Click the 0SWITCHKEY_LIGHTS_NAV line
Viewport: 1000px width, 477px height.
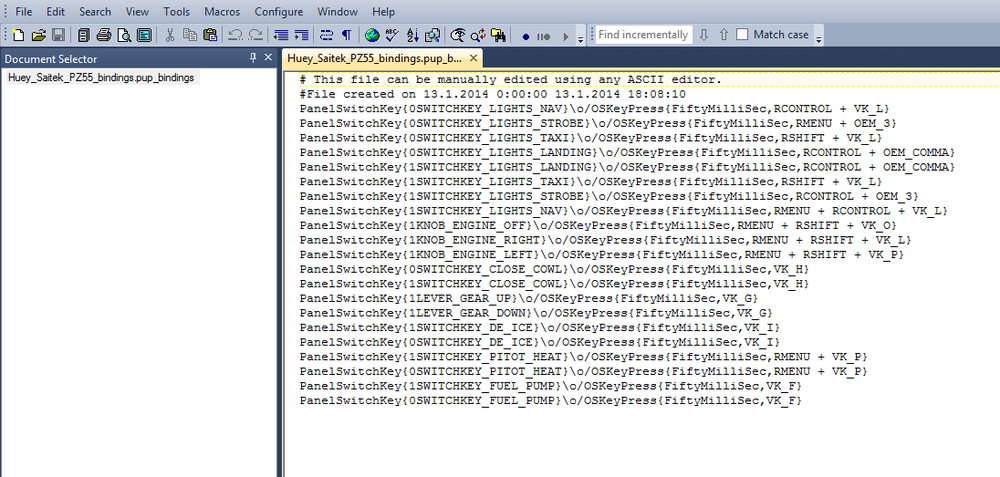click(x=595, y=108)
